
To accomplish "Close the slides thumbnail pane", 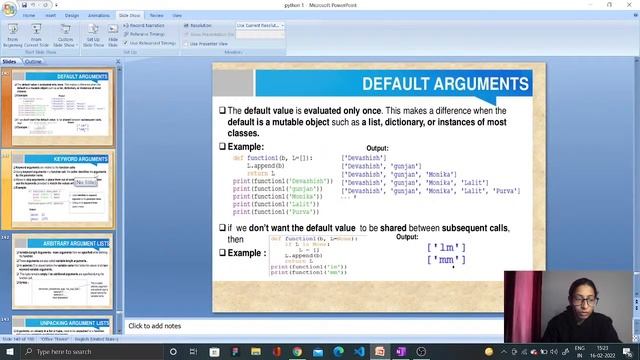I will 118,61.
